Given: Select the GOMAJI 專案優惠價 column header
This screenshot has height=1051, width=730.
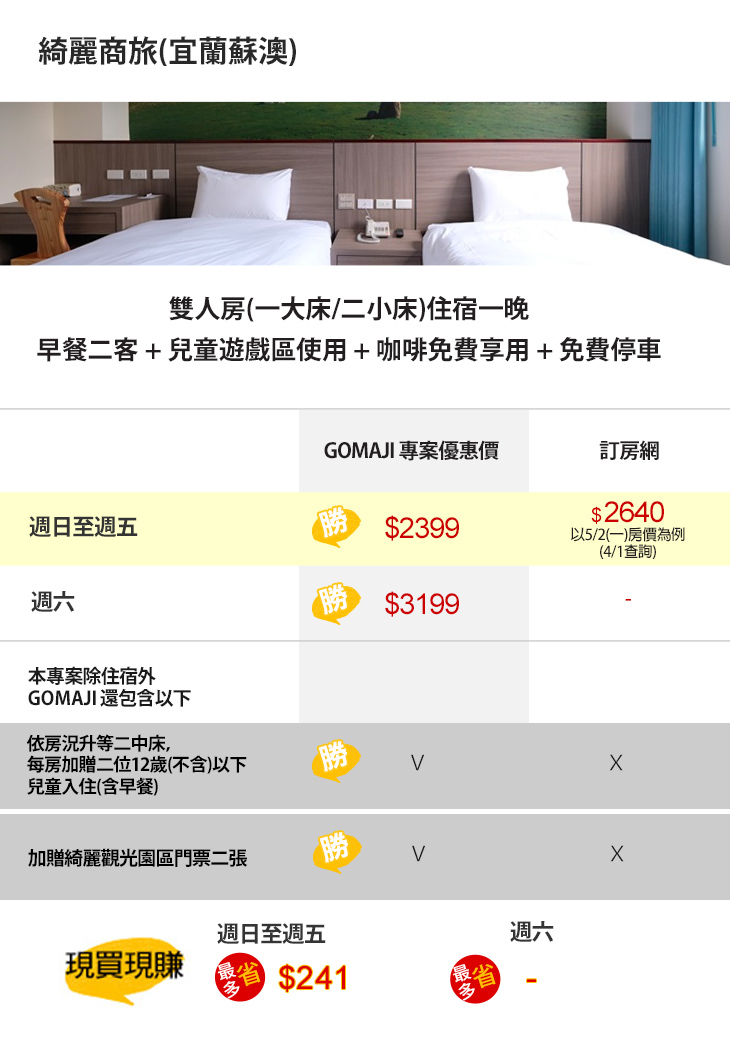Looking at the screenshot, I should pyautogui.click(x=411, y=451).
